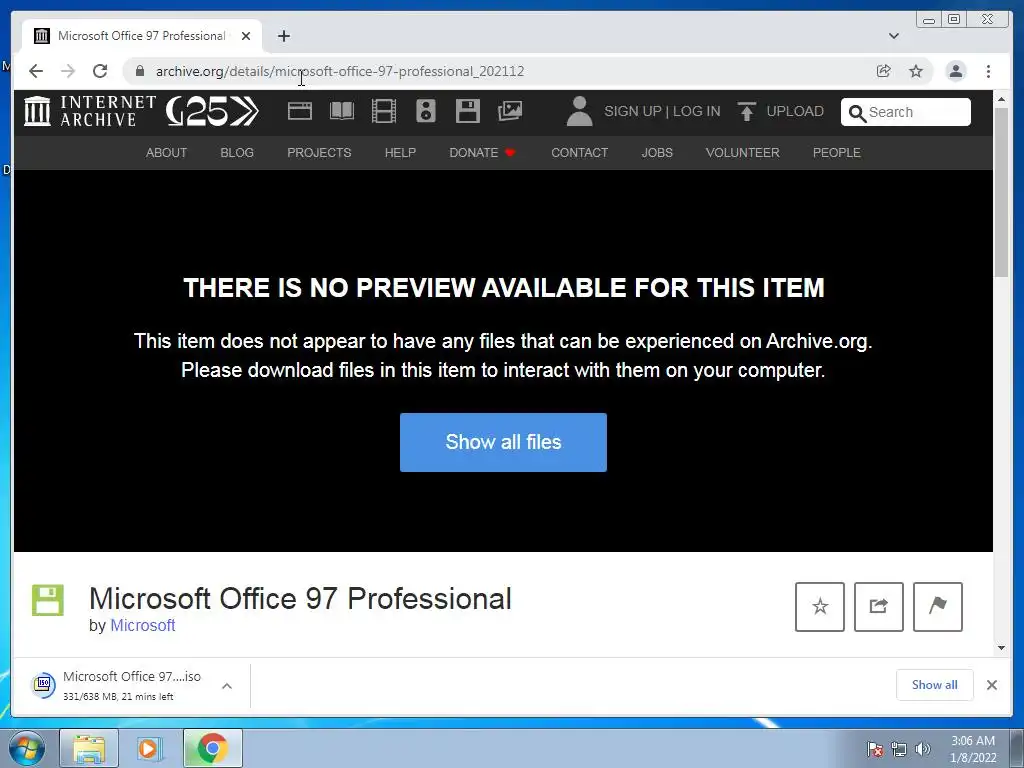Open Windows Explorer from taskbar

(x=89, y=748)
